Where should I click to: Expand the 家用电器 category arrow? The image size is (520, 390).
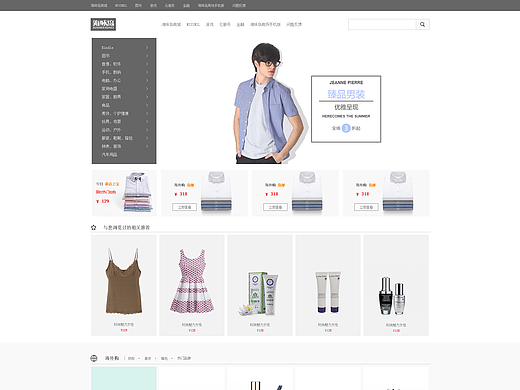[147, 89]
